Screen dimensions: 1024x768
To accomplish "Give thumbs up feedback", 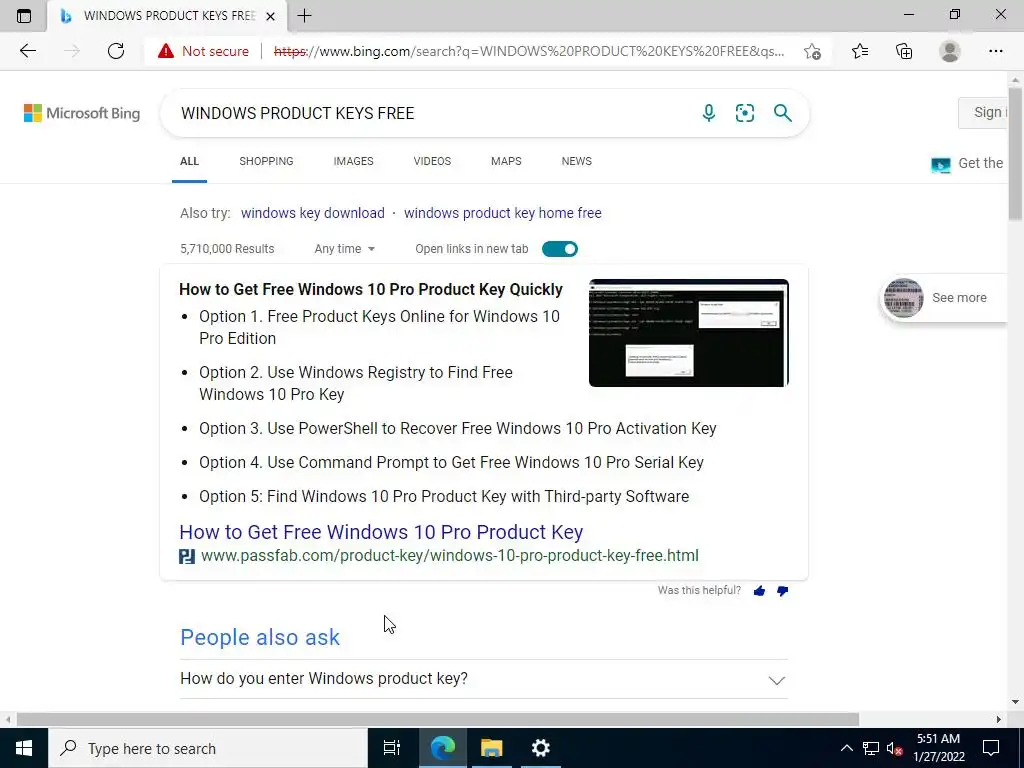I will point(759,591).
